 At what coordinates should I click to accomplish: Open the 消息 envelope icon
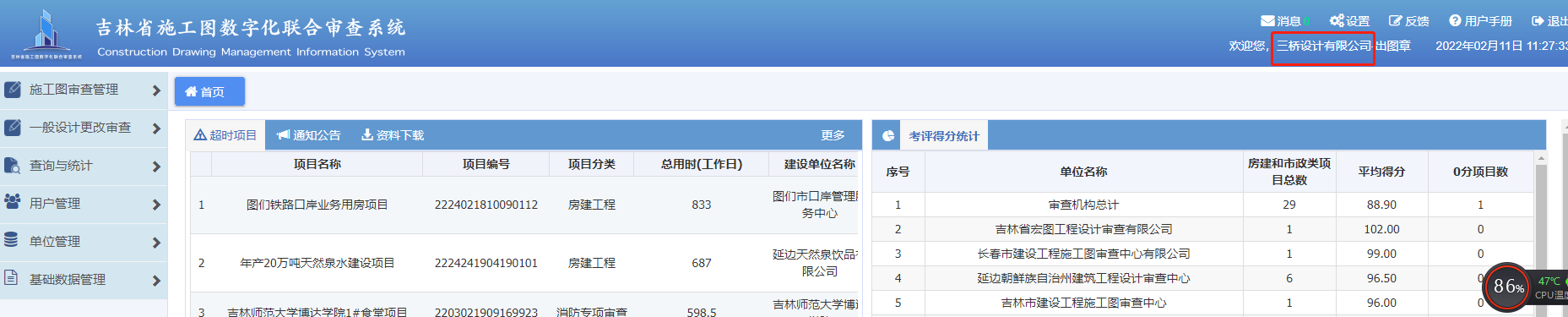pos(1267,21)
